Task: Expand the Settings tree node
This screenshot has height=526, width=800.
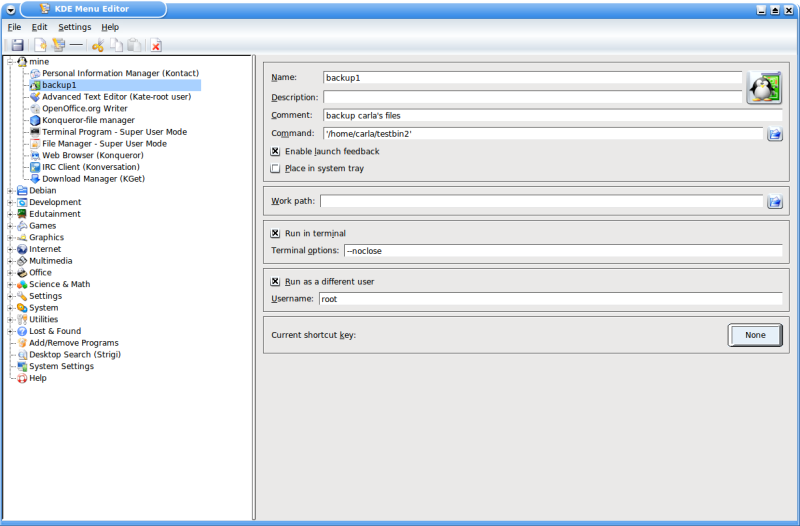Action: pos(10,296)
